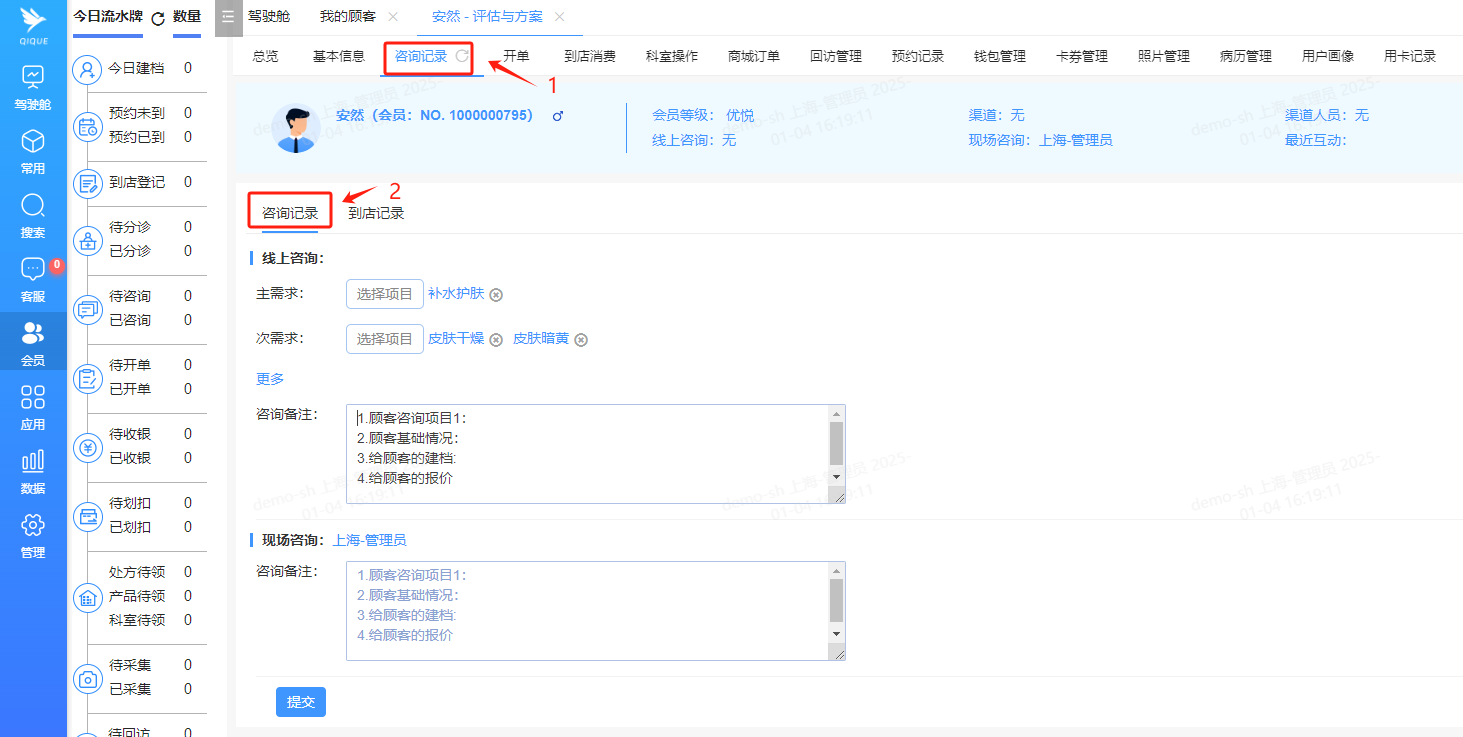The image size is (1463, 737).
Task: Open the 次需求 选择项目 selector
Action: pyautogui.click(x=384, y=338)
